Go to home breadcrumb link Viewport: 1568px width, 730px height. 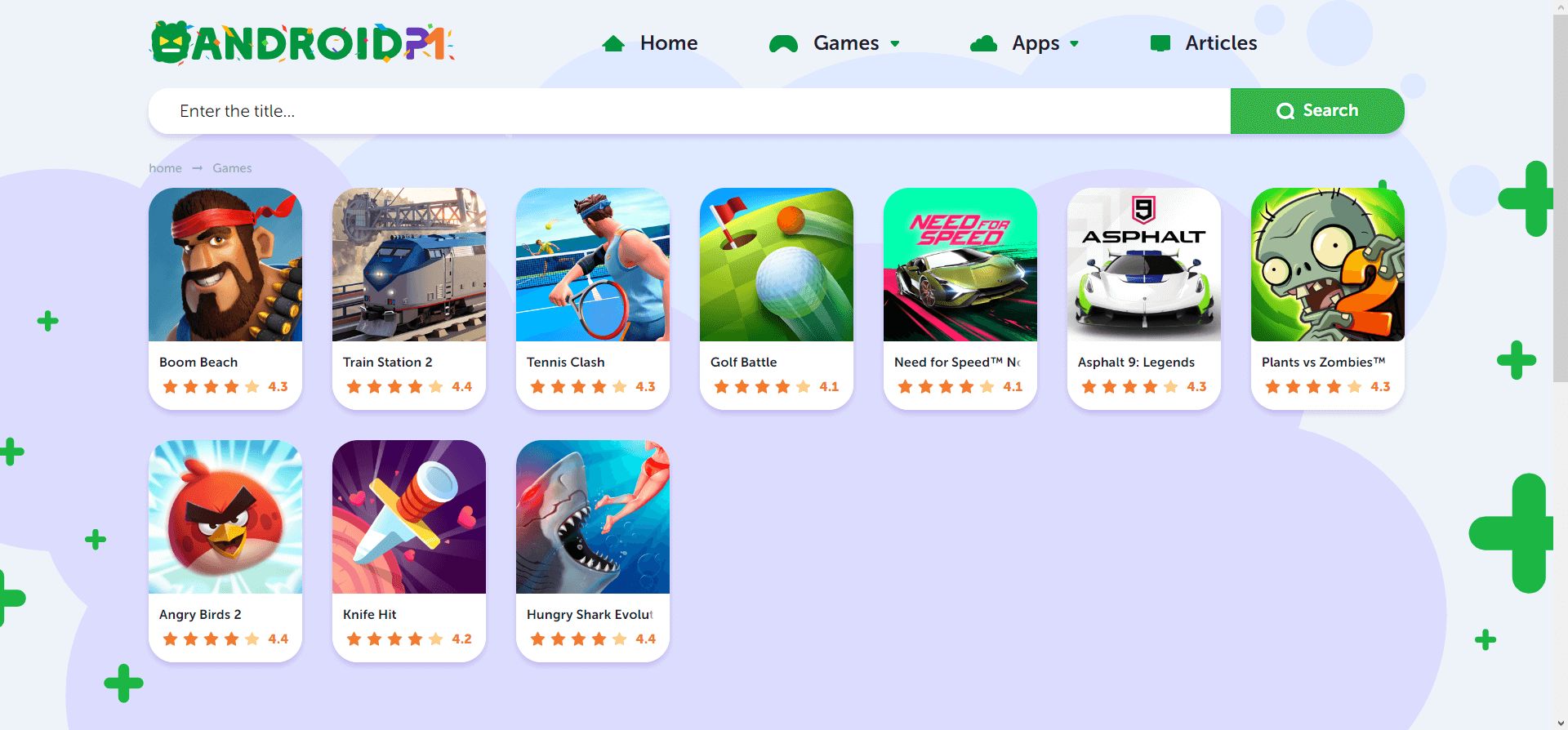coord(165,168)
